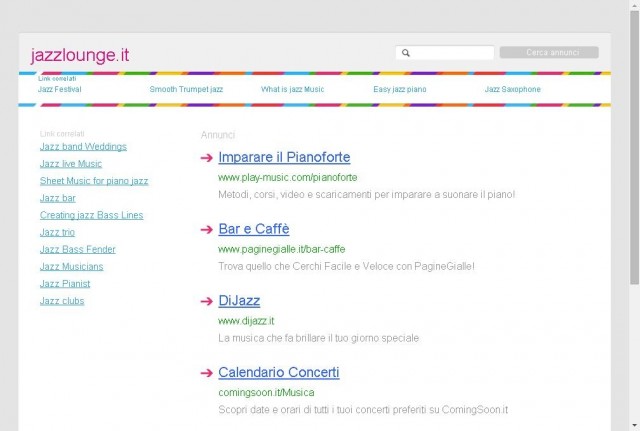
Task: Click the pink arrow beside Calendario Concerti
Action: point(207,373)
